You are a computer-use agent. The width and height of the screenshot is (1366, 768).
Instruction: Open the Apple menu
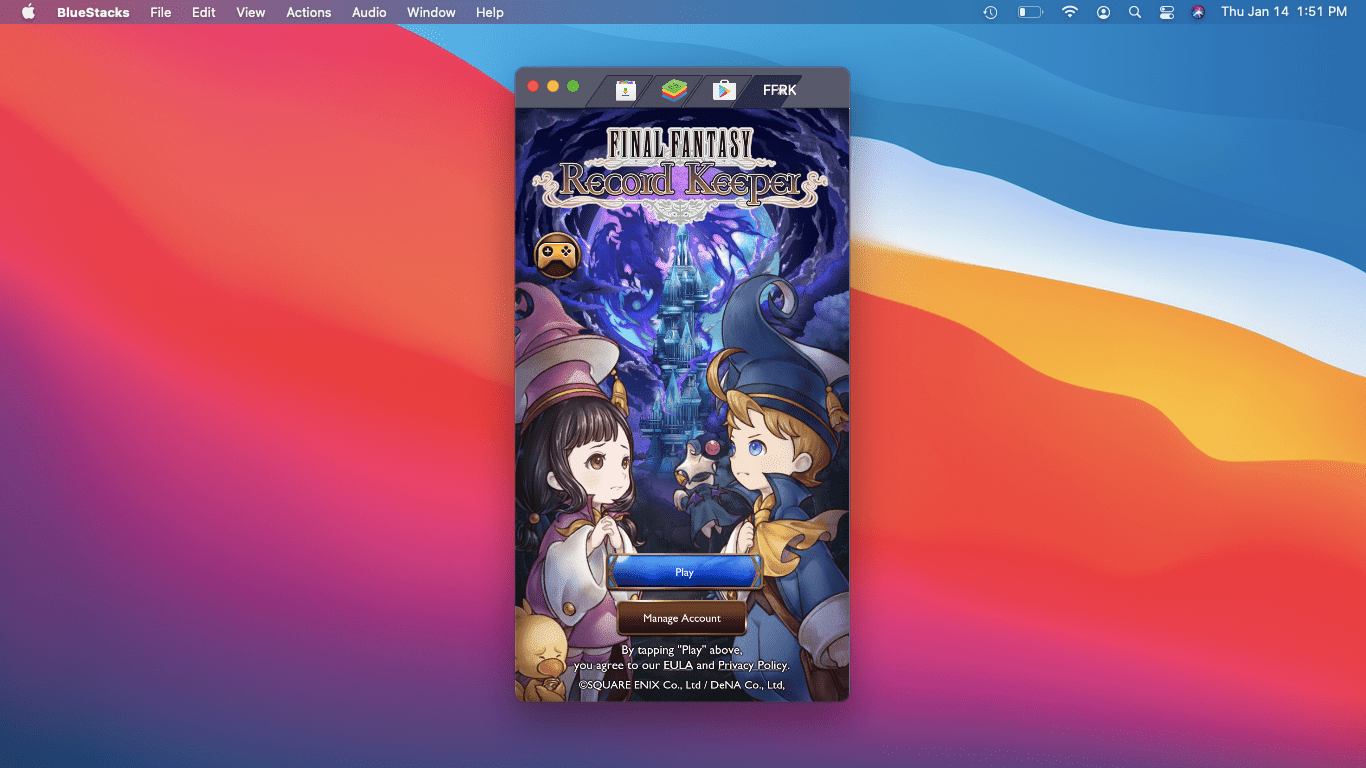pyautogui.click(x=28, y=12)
